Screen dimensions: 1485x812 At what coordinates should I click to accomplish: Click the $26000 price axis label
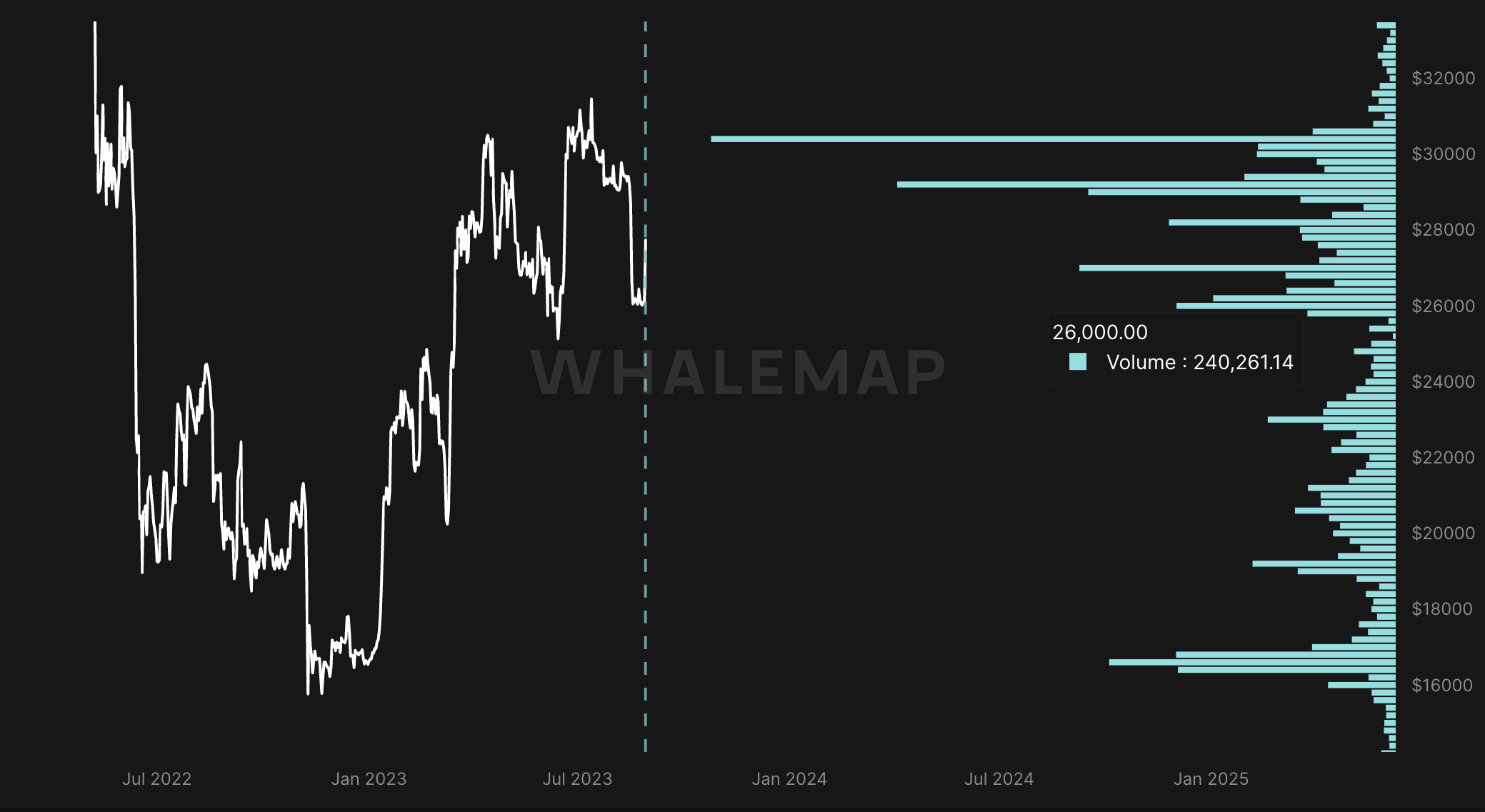[x=1443, y=306]
